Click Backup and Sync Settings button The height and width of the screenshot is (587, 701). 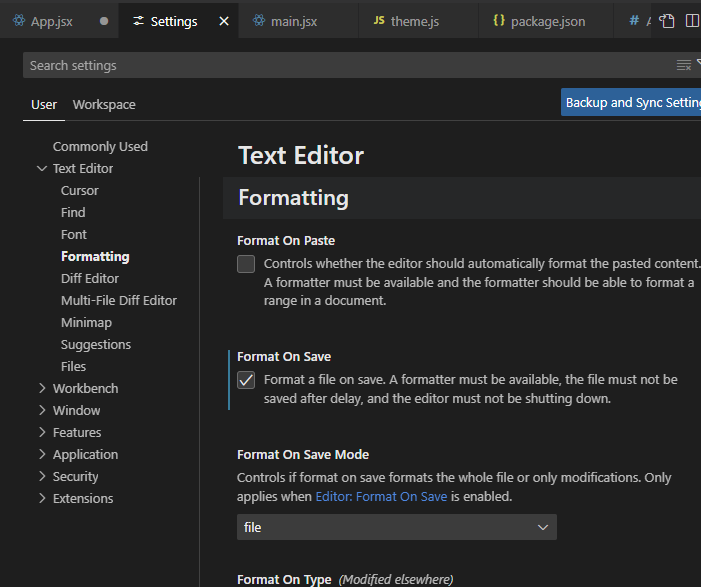pos(632,102)
